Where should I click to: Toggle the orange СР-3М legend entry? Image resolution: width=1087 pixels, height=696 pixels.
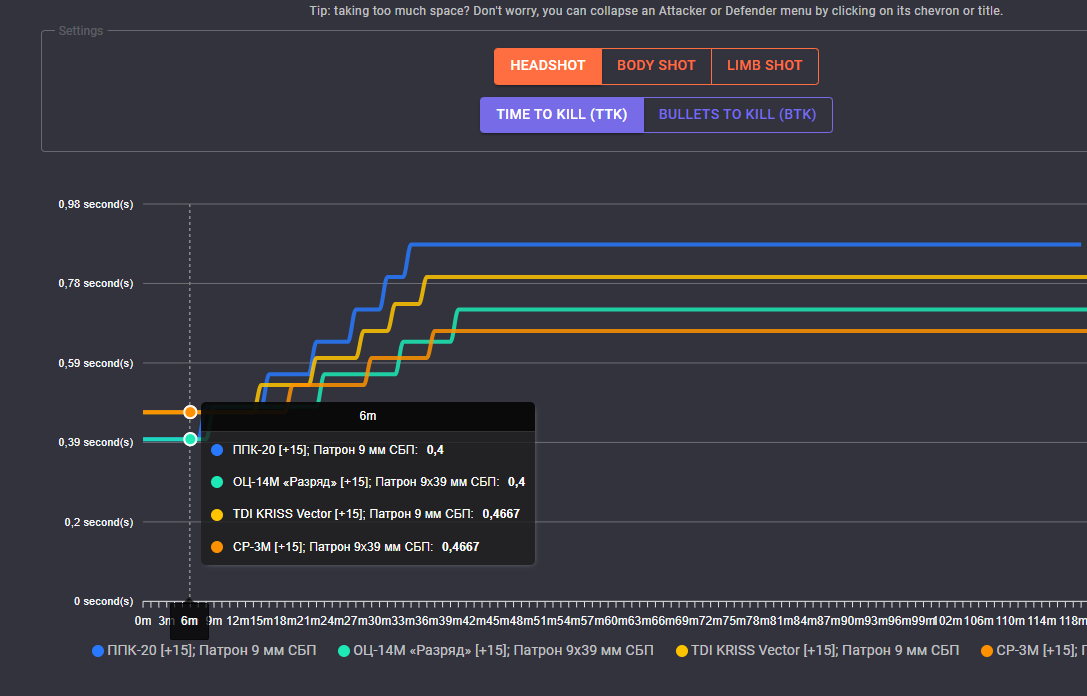tap(1034, 650)
